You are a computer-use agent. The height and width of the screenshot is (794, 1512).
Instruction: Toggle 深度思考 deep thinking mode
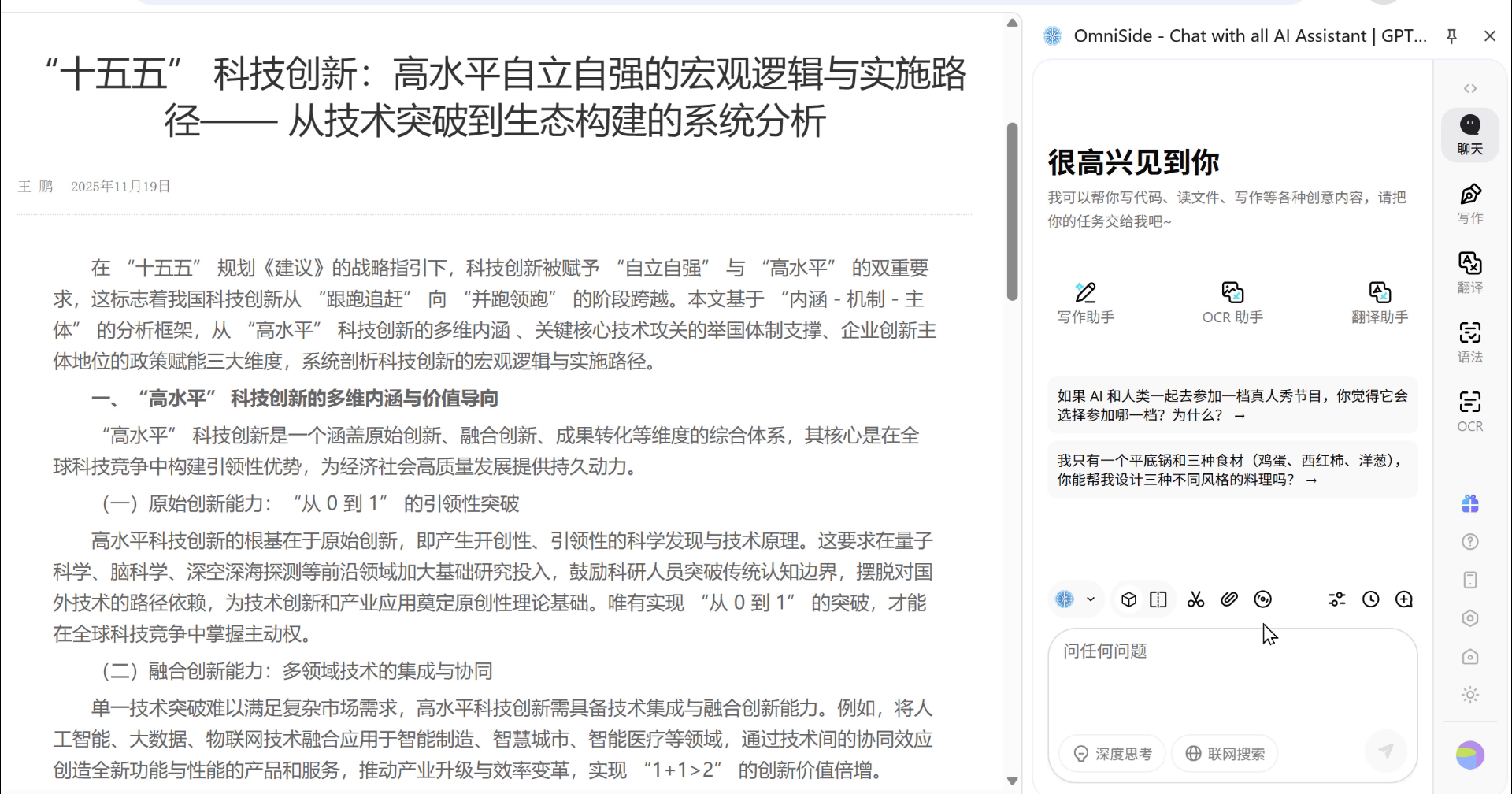1113,754
